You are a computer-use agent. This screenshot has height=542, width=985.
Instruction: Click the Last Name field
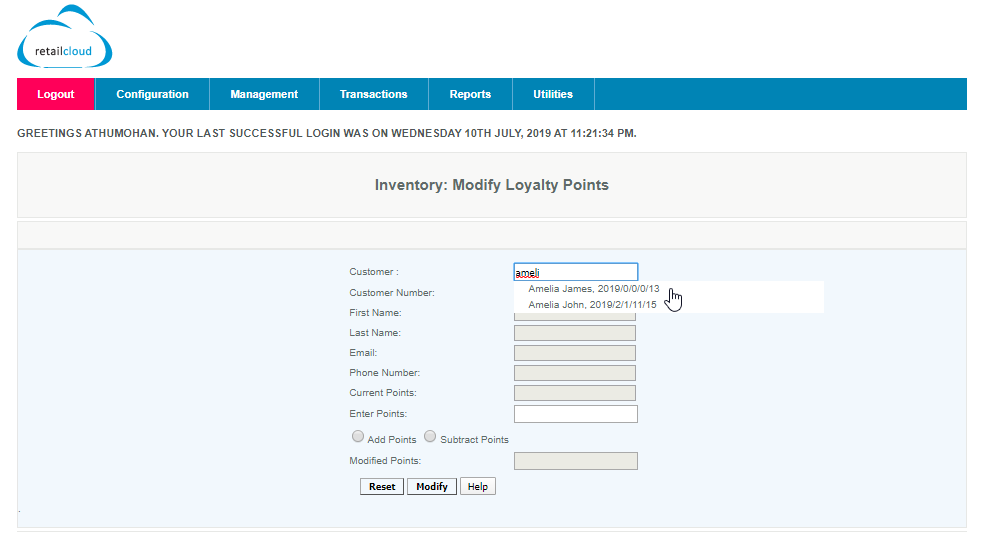[x=575, y=333]
